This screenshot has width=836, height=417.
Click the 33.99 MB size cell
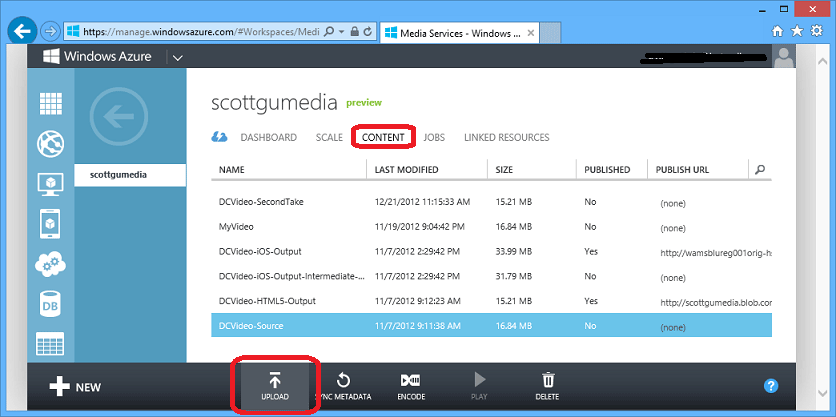click(513, 251)
